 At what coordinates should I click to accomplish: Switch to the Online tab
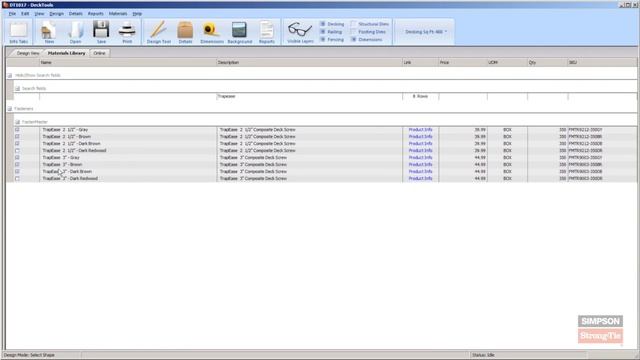coord(99,53)
